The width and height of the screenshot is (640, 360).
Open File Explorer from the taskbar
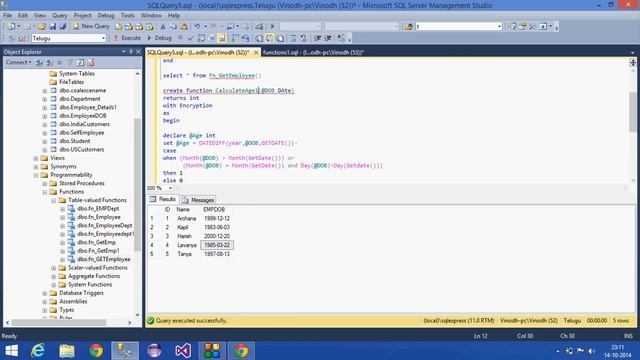pos(67,350)
